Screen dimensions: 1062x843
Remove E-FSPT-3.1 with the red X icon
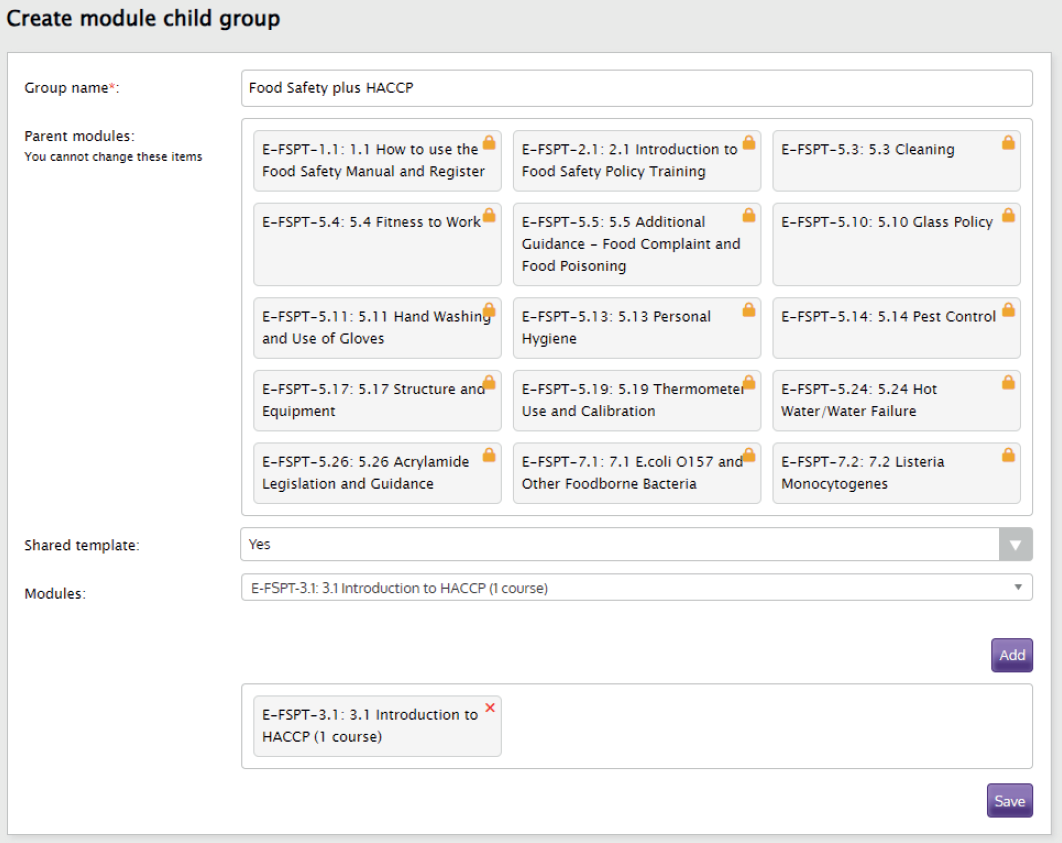(x=489, y=707)
